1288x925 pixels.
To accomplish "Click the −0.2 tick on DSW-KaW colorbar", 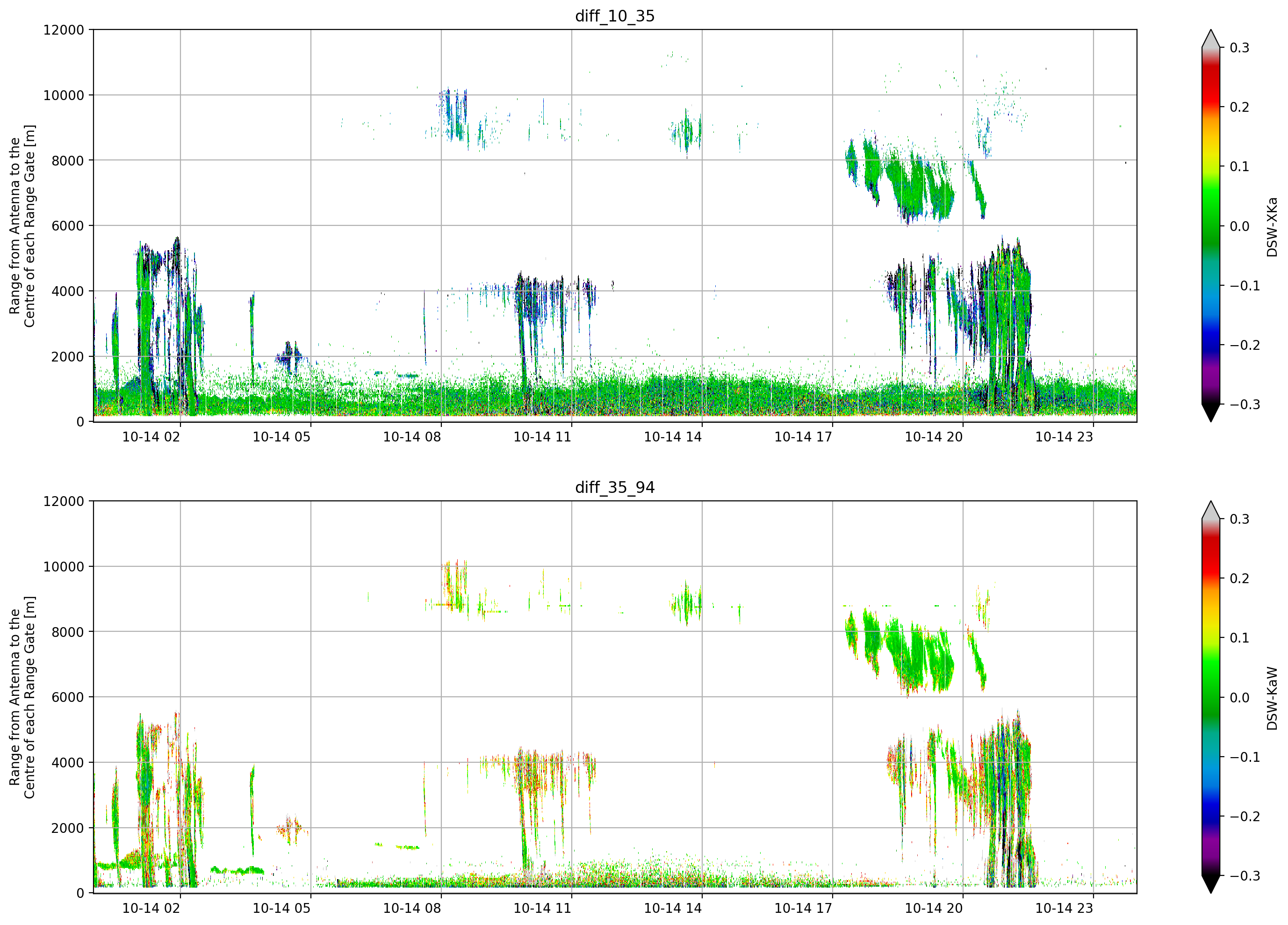I will coord(1245,817).
